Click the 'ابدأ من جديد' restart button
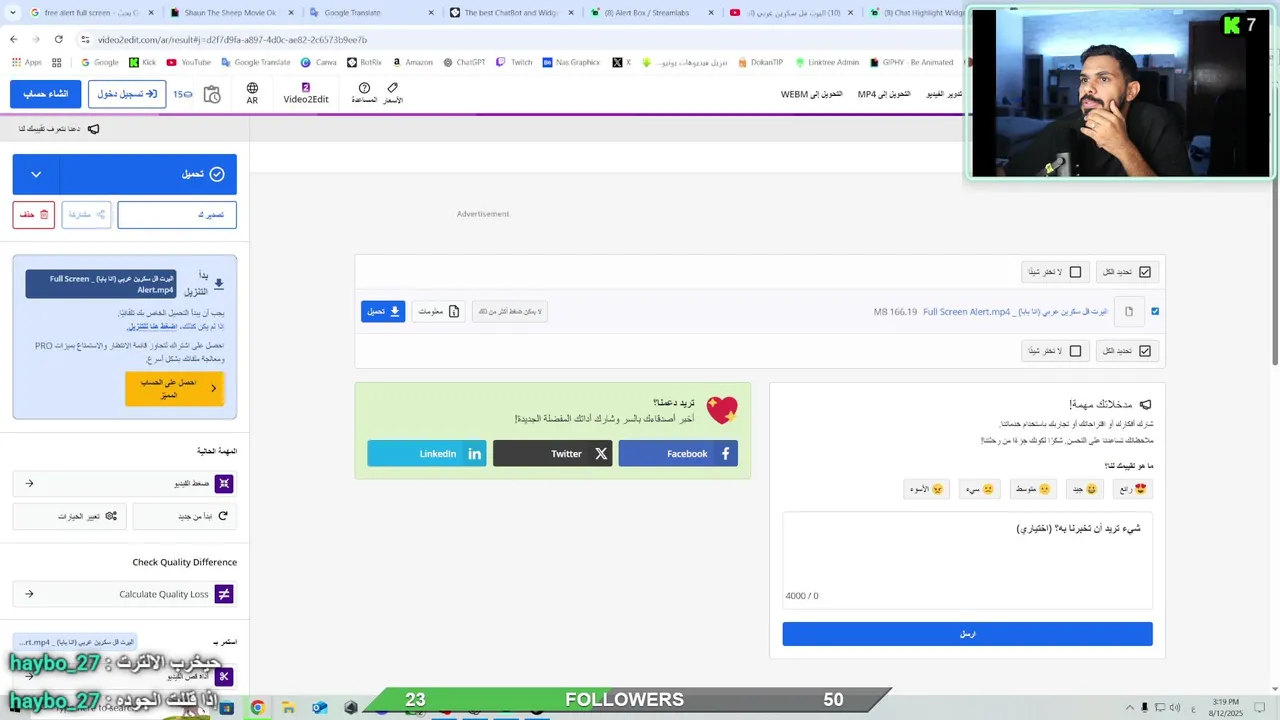 [185, 516]
